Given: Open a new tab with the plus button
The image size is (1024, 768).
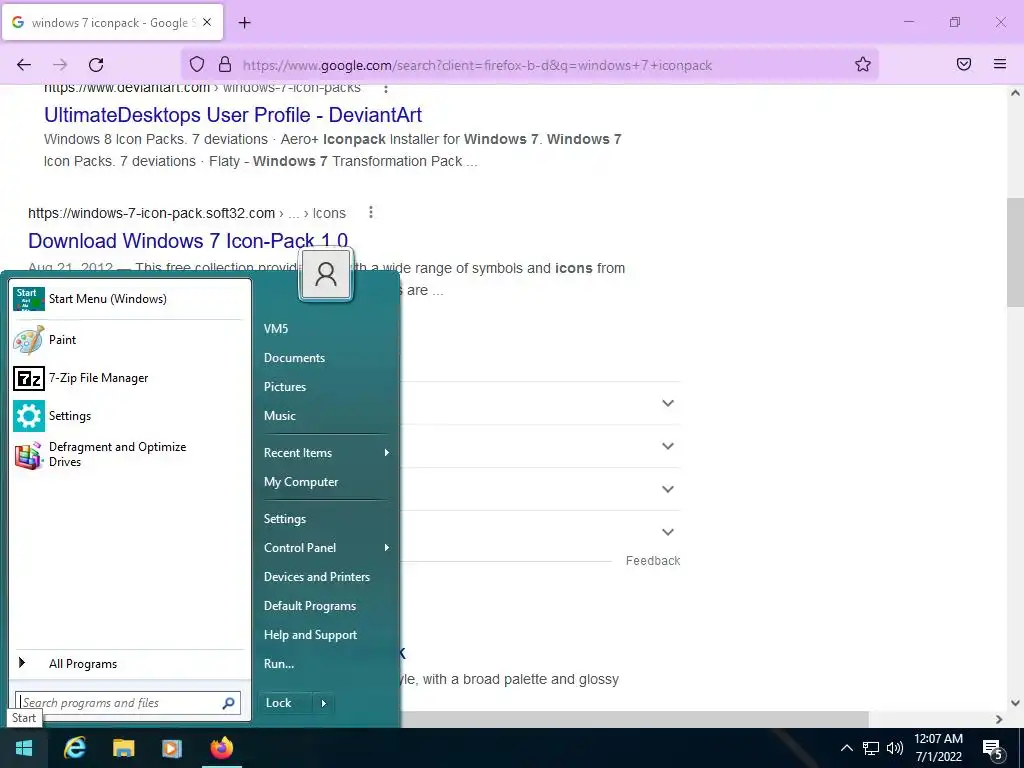Looking at the screenshot, I should 244,23.
